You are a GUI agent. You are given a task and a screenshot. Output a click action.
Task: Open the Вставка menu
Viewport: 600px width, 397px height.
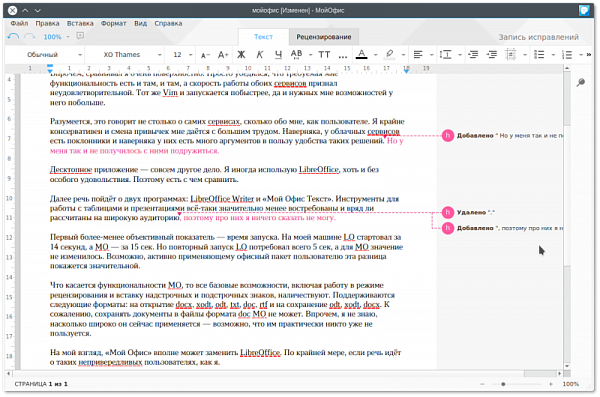click(x=80, y=23)
